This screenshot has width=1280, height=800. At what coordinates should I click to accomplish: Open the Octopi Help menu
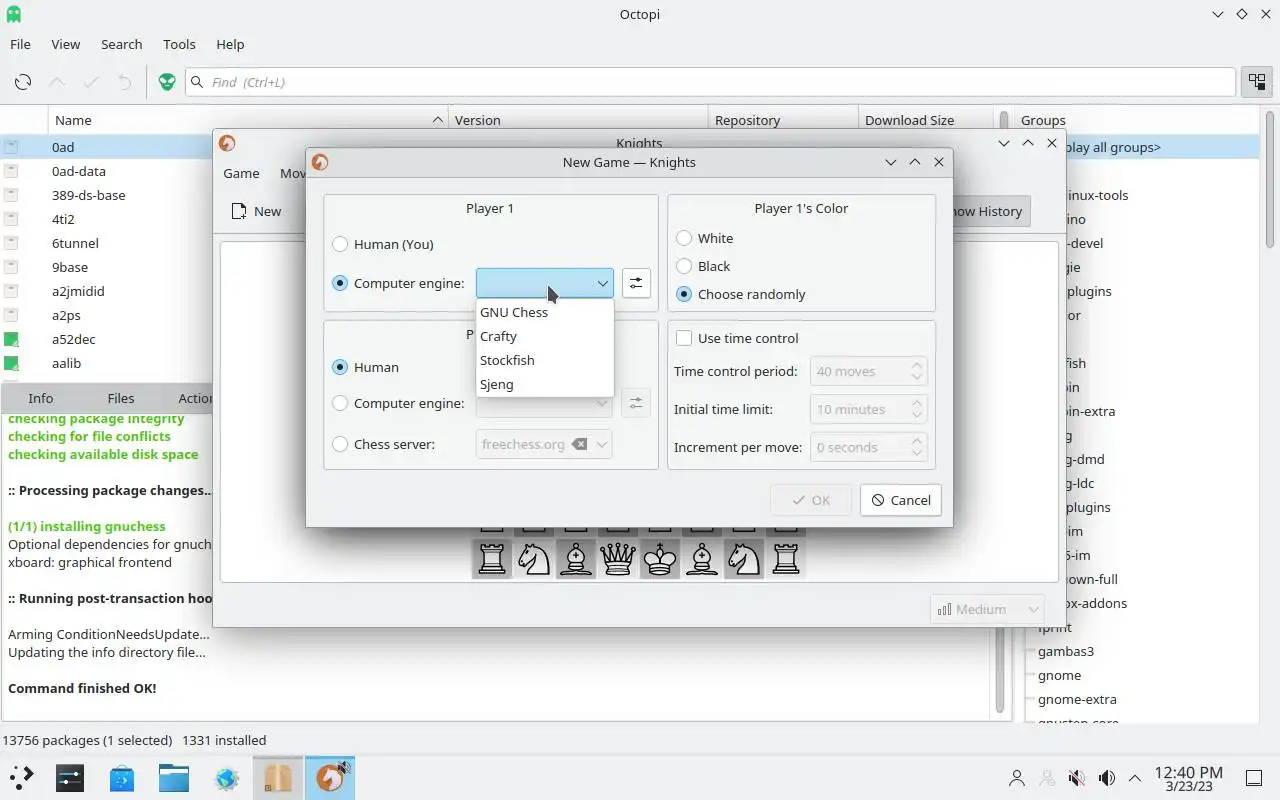click(230, 44)
